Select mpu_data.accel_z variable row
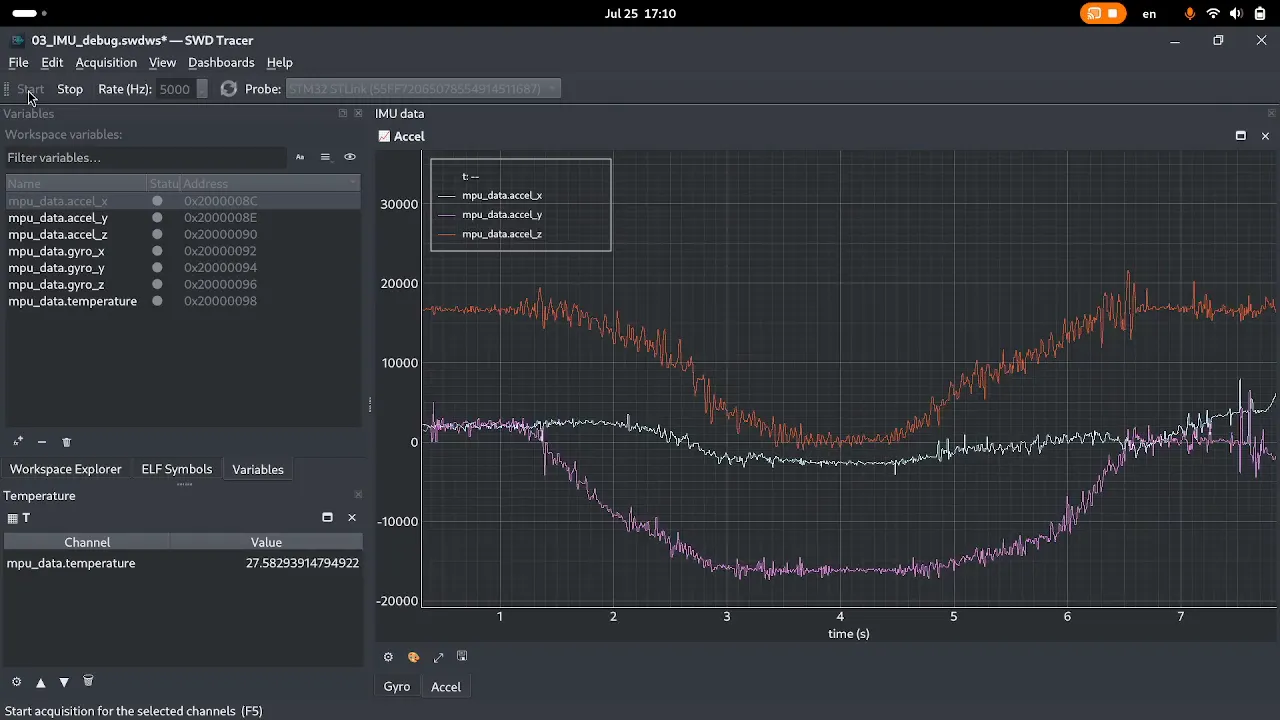The image size is (1280, 720). pos(183,234)
